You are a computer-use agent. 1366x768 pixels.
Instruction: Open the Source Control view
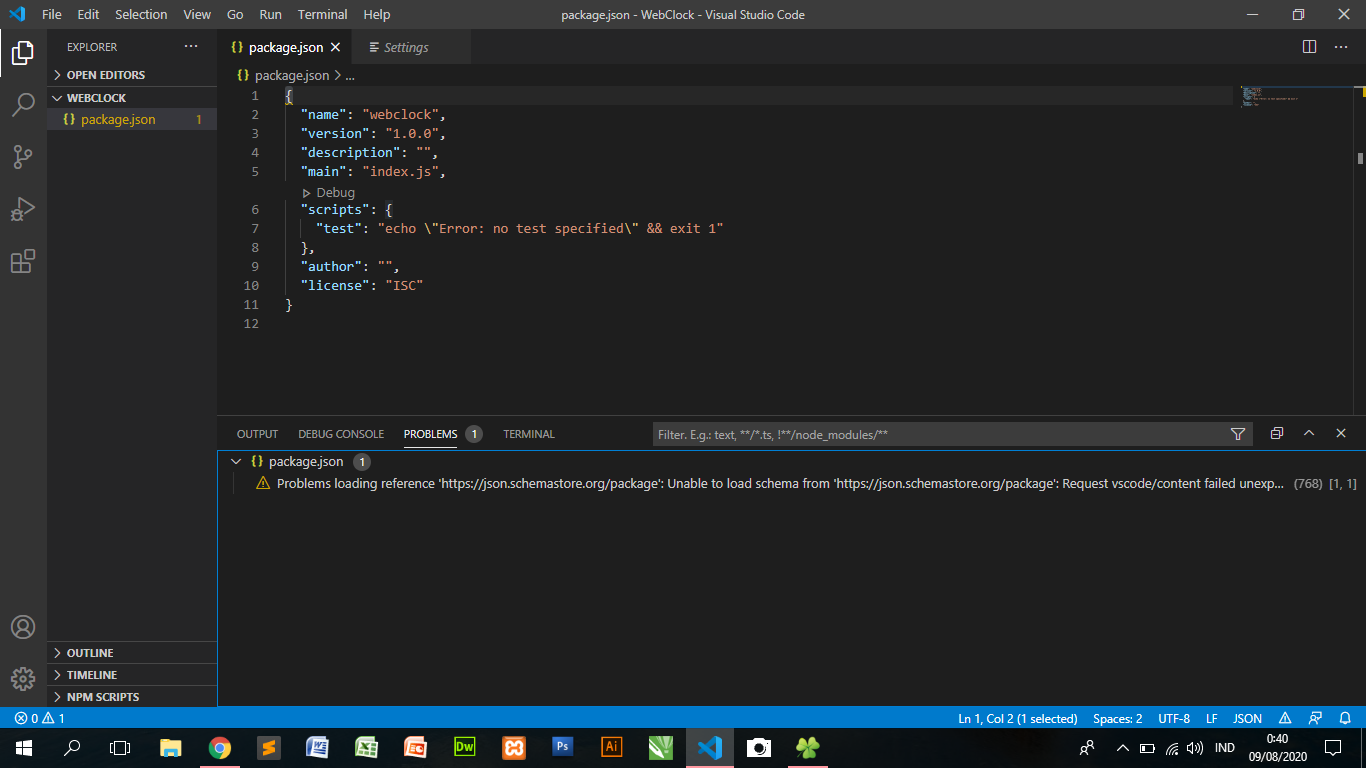pyautogui.click(x=23, y=156)
